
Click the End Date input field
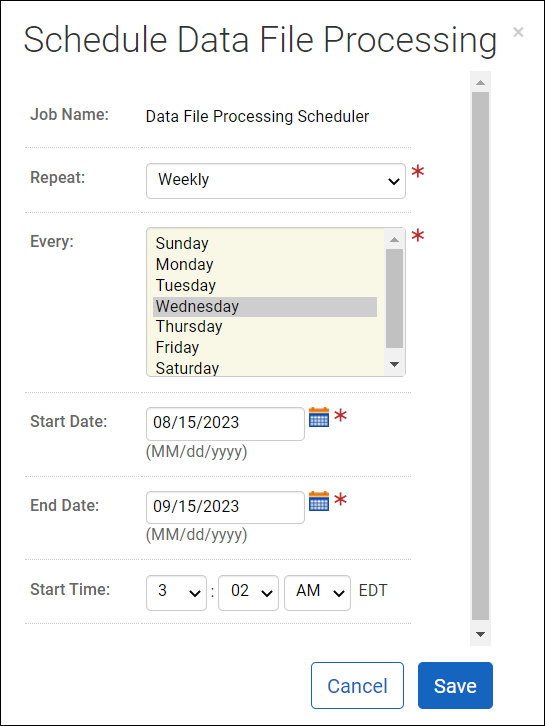226,507
